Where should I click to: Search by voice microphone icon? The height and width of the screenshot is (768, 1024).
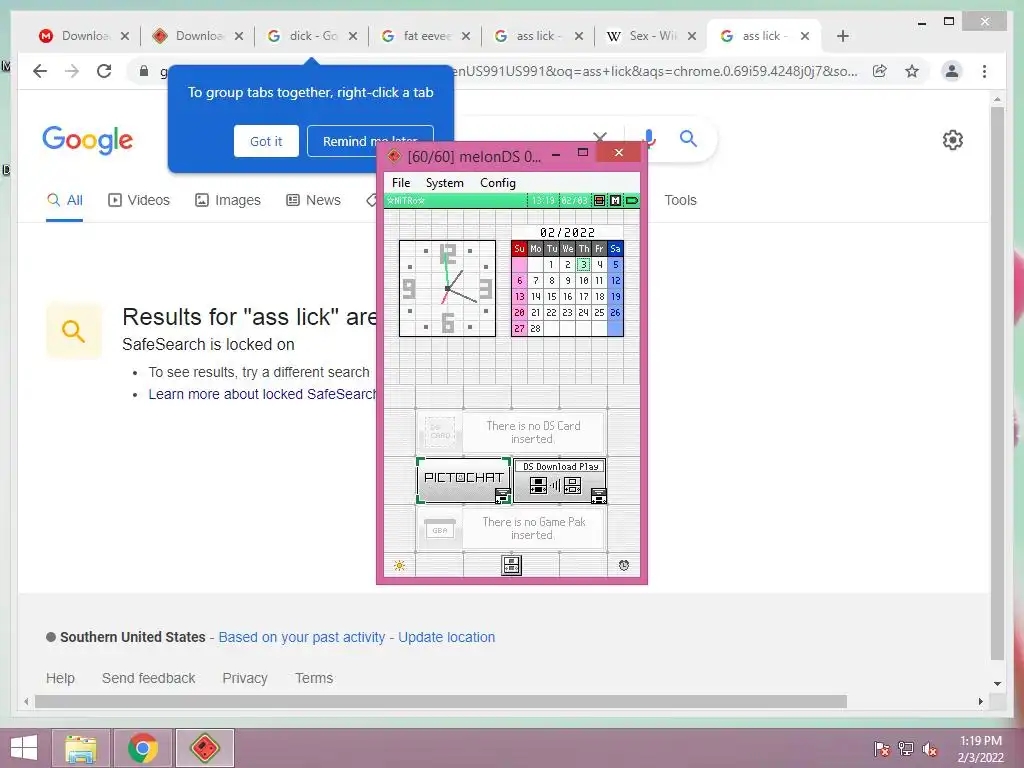[x=648, y=138]
